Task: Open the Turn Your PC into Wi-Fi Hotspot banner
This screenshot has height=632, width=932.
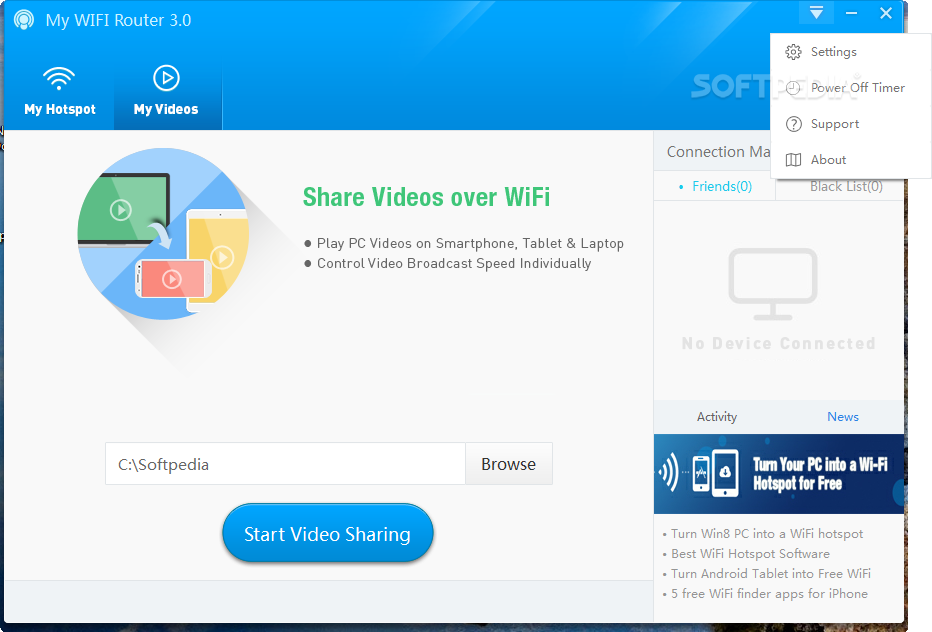Action: pyautogui.click(x=779, y=474)
